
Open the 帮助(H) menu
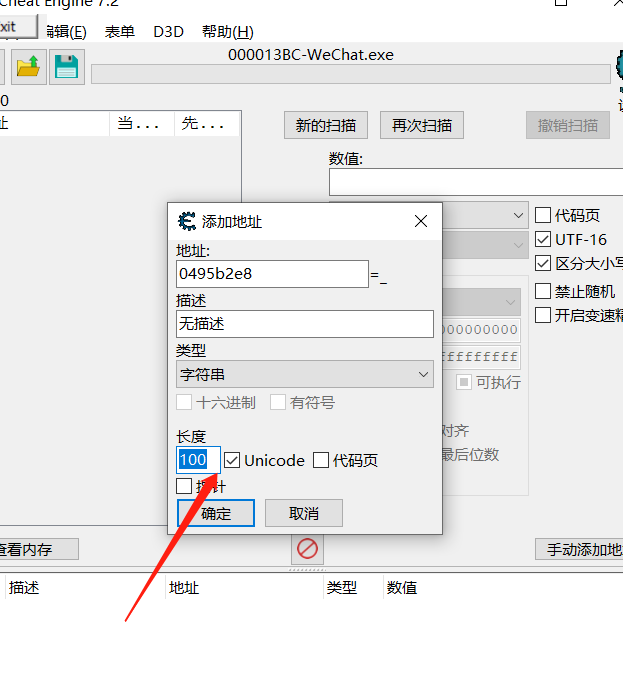[x=228, y=32]
